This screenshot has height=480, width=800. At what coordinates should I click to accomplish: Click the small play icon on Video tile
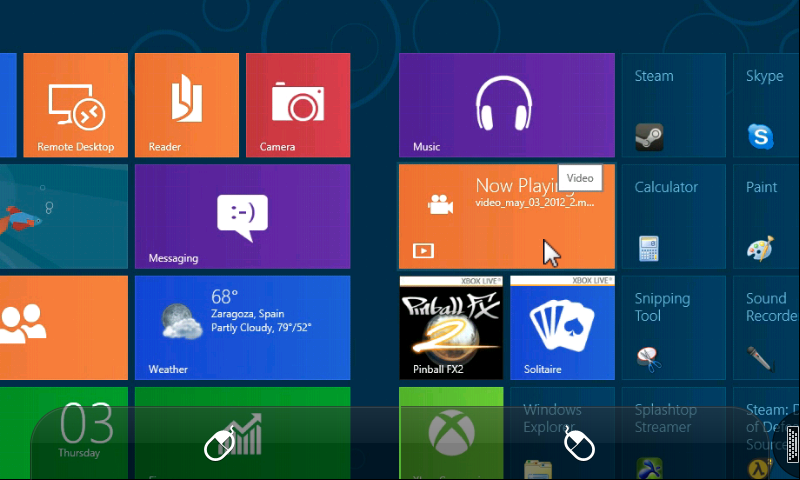(x=423, y=250)
